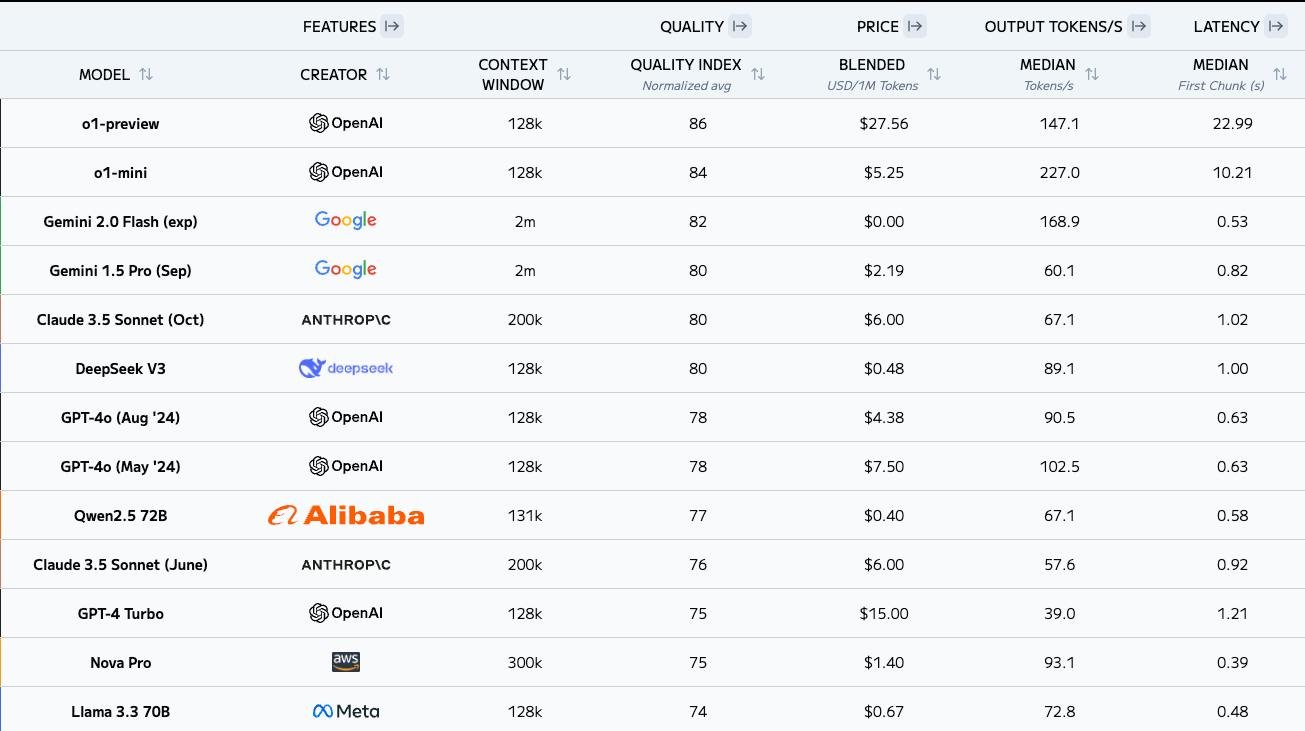This screenshot has height=731, width=1305.
Task: Expand the Latency column group
Action: click(1276, 26)
